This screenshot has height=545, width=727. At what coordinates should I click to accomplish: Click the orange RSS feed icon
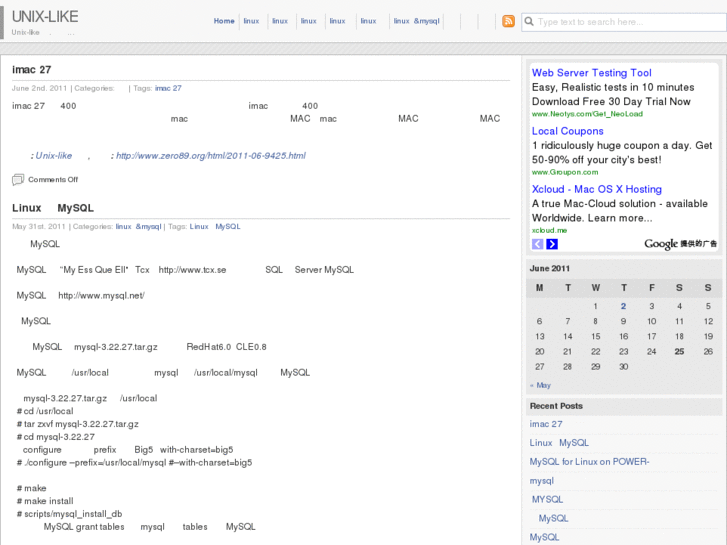click(508, 21)
